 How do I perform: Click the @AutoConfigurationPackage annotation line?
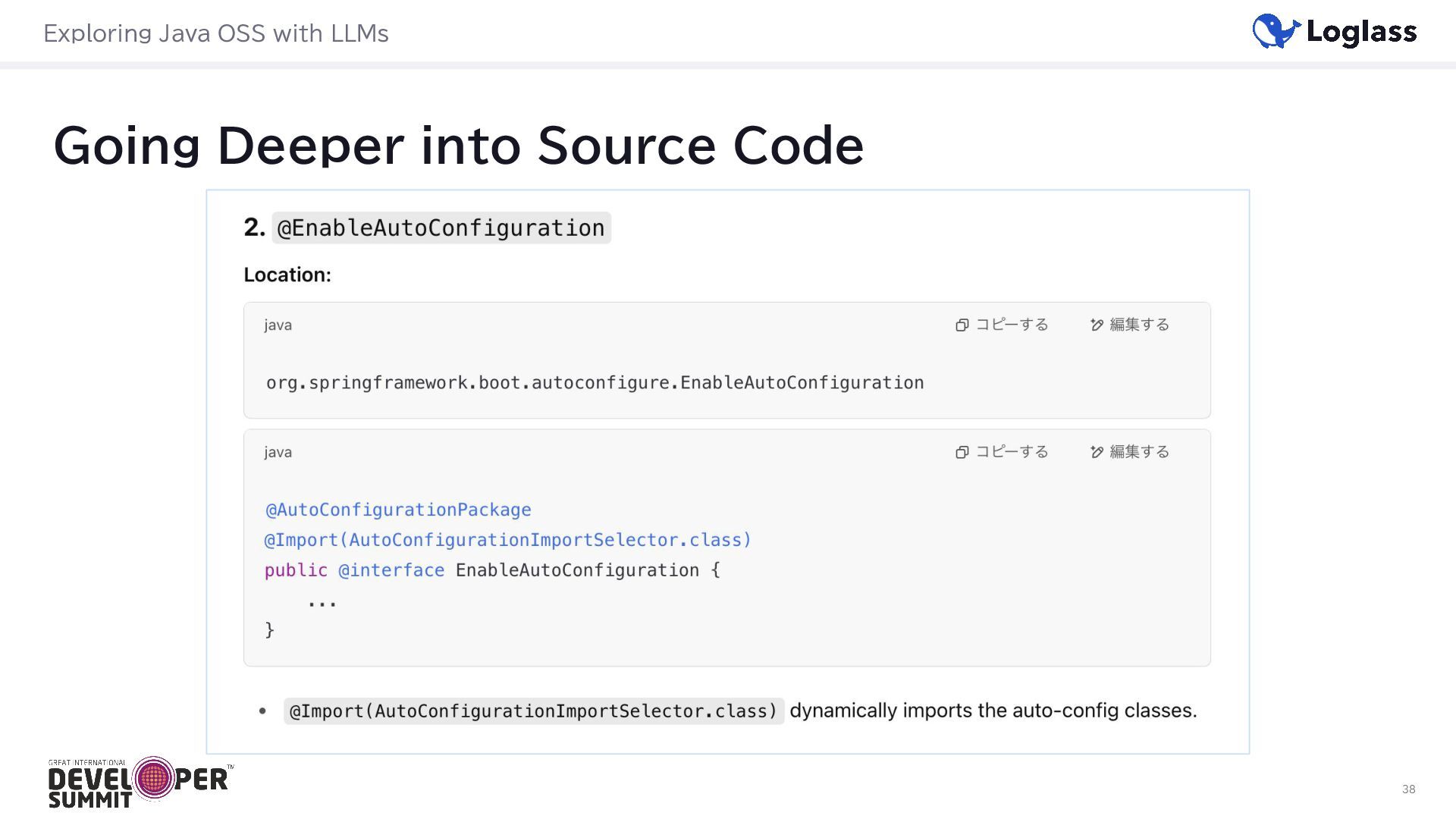(398, 510)
